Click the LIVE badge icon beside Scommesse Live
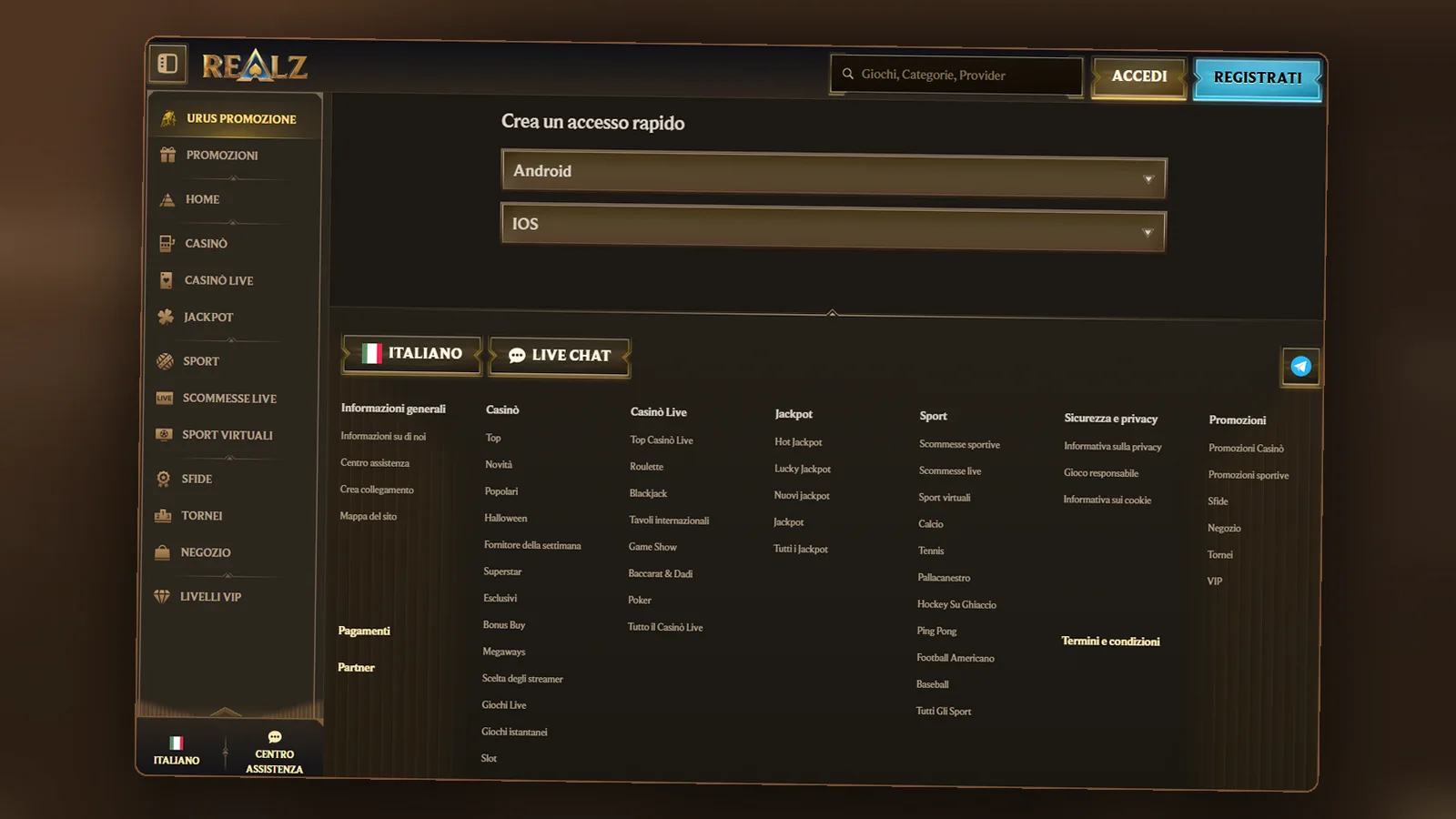 pyautogui.click(x=164, y=398)
